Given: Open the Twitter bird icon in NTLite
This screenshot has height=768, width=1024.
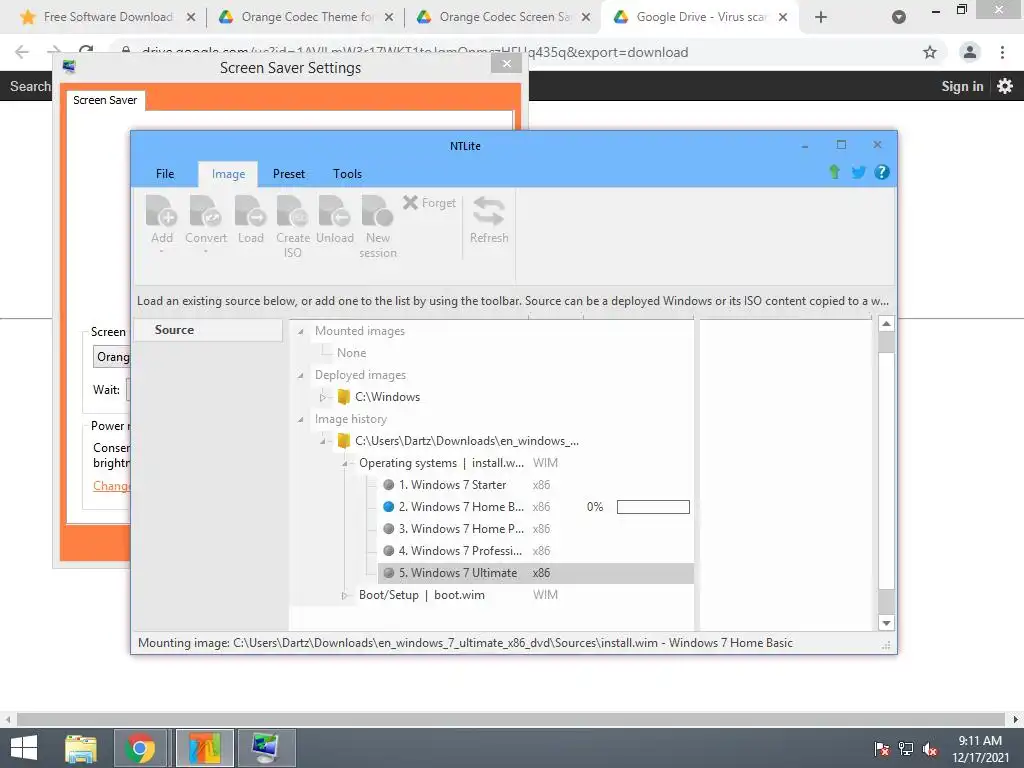Looking at the screenshot, I should (858, 172).
